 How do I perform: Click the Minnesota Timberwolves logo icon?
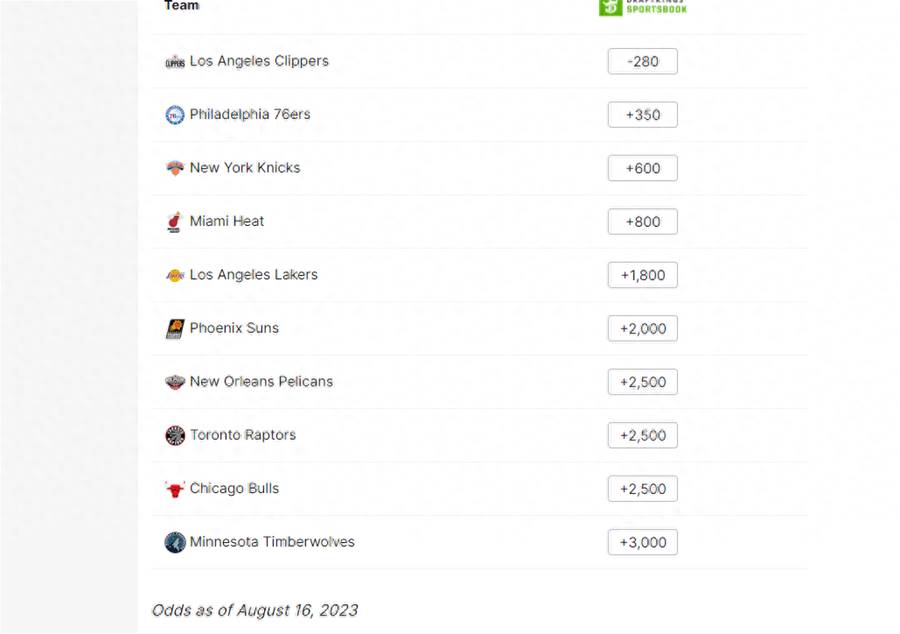click(175, 542)
